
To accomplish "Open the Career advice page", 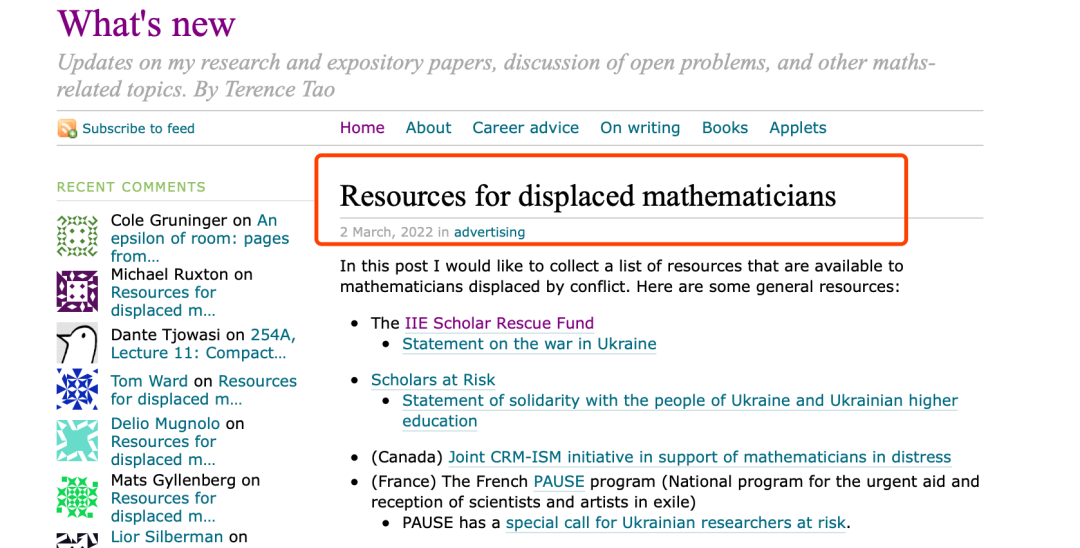I will pyautogui.click(x=526, y=128).
